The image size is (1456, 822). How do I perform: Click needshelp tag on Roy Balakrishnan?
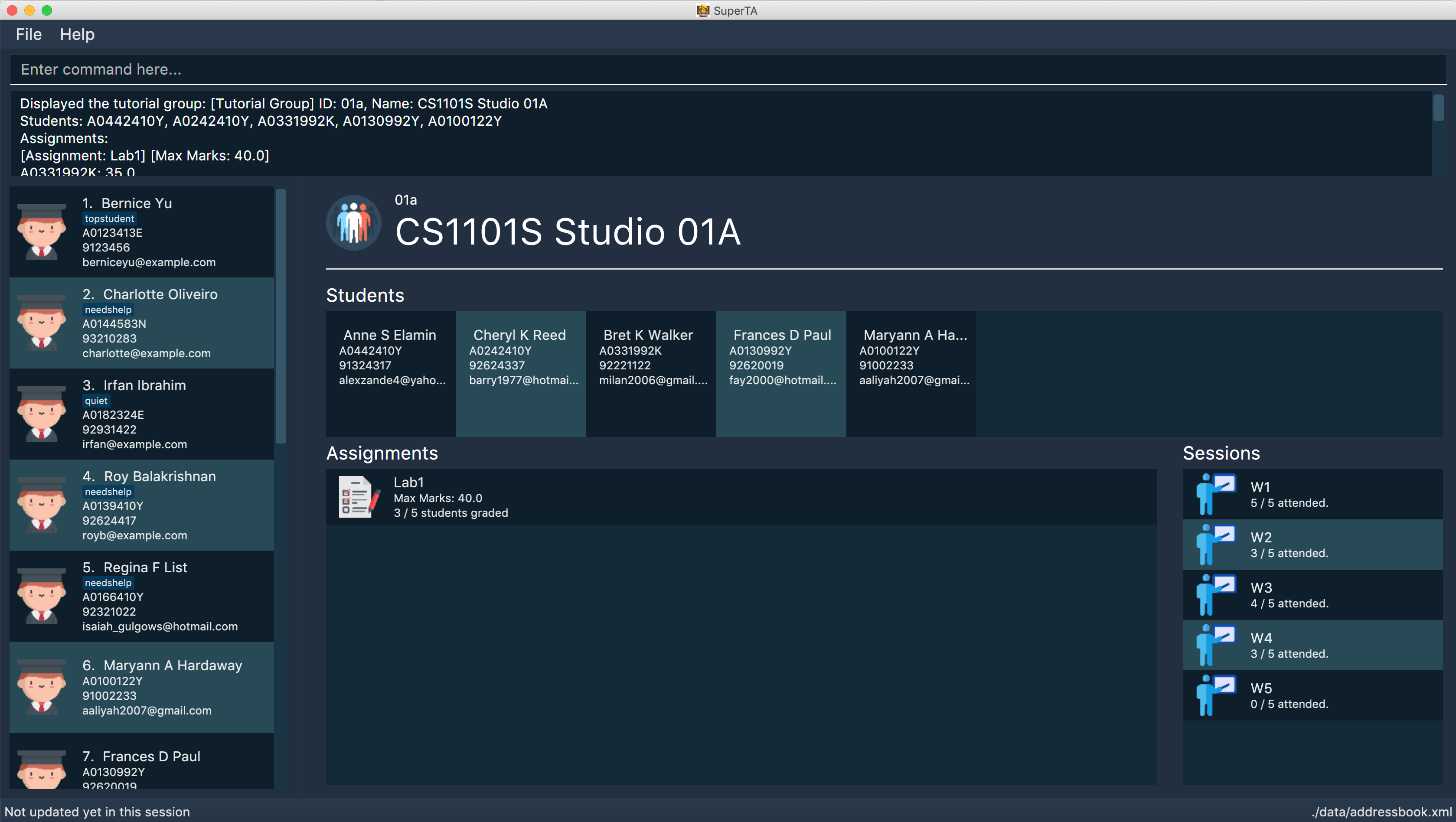click(x=108, y=492)
